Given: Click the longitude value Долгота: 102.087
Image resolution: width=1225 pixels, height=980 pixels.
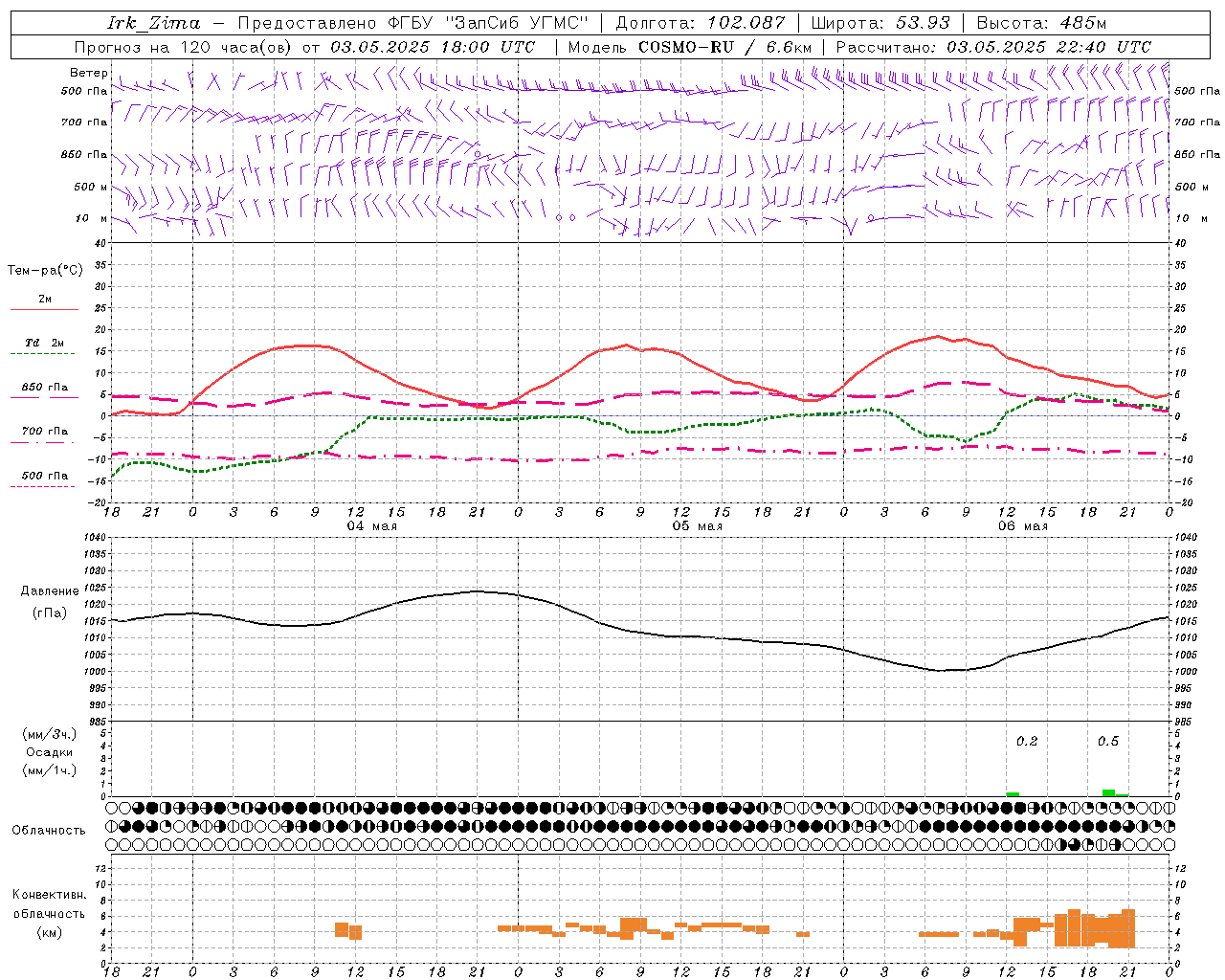Looking at the screenshot, I should coord(701,23).
